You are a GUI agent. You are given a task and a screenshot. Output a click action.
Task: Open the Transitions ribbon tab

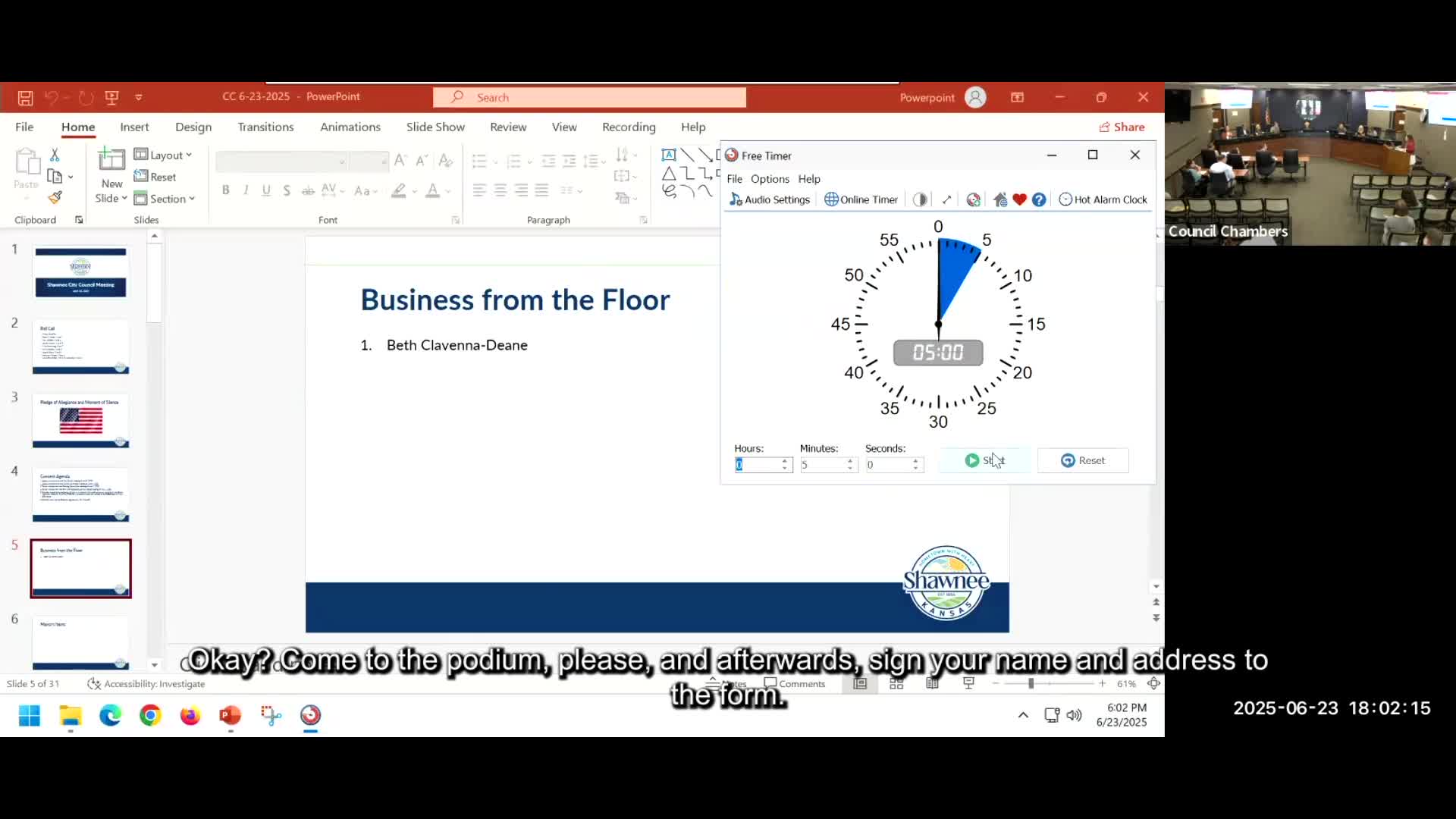point(265,127)
